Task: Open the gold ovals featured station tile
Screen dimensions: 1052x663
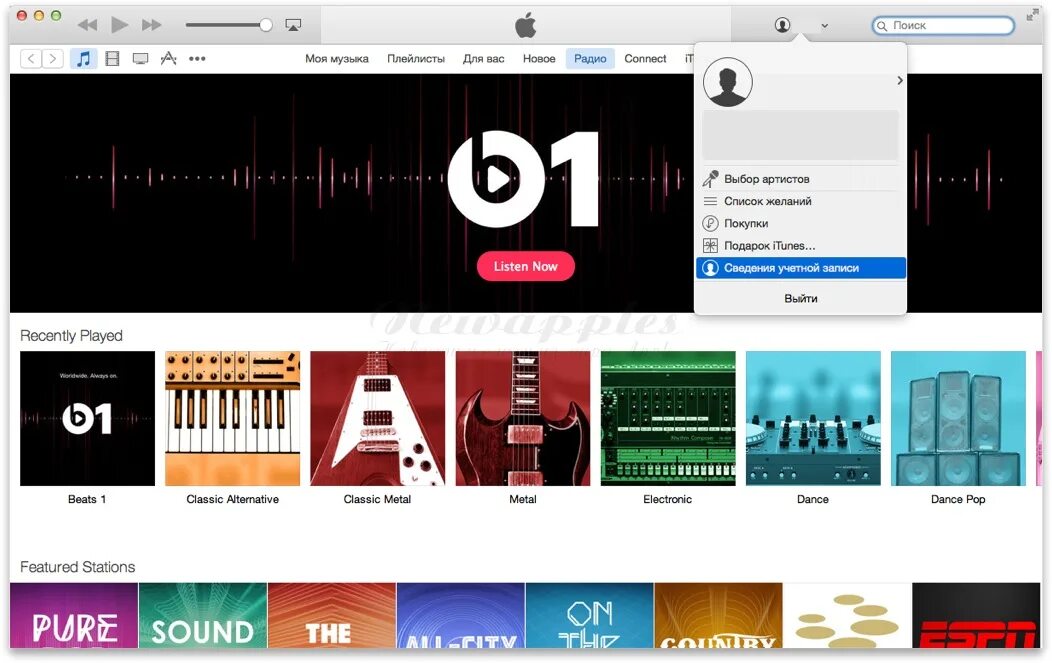Action: [847, 615]
